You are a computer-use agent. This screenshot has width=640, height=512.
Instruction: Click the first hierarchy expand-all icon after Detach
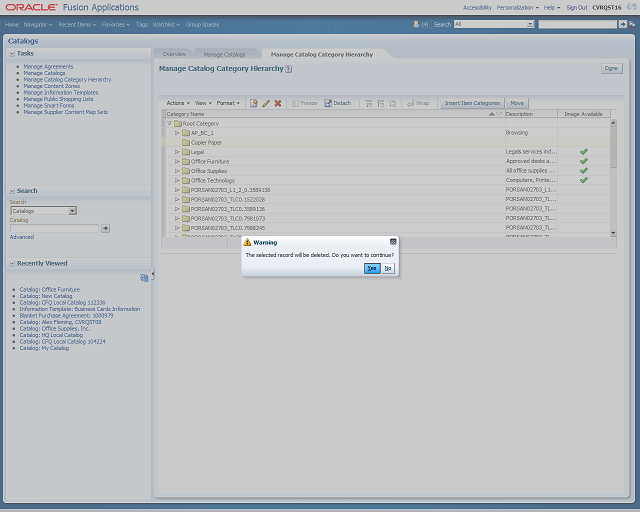coord(369,104)
